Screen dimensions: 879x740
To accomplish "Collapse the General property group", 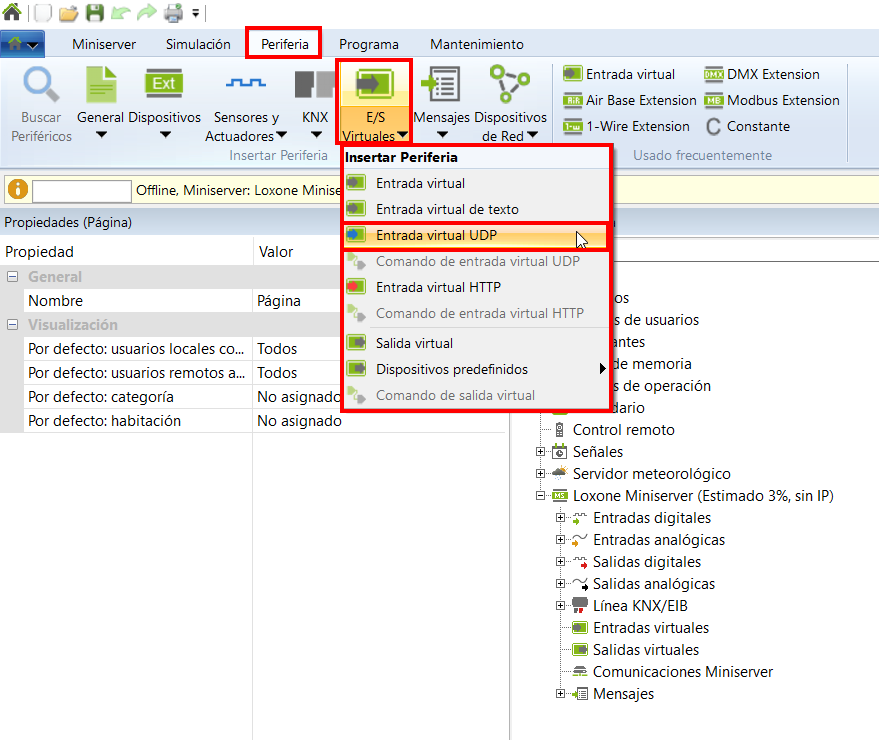I will click(x=12, y=277).
